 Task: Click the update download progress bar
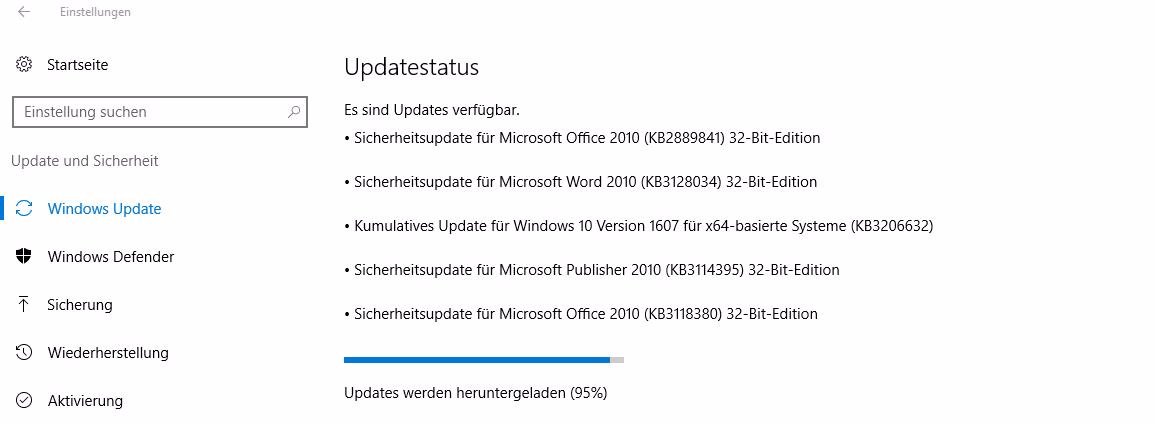[x=484, y=360]
